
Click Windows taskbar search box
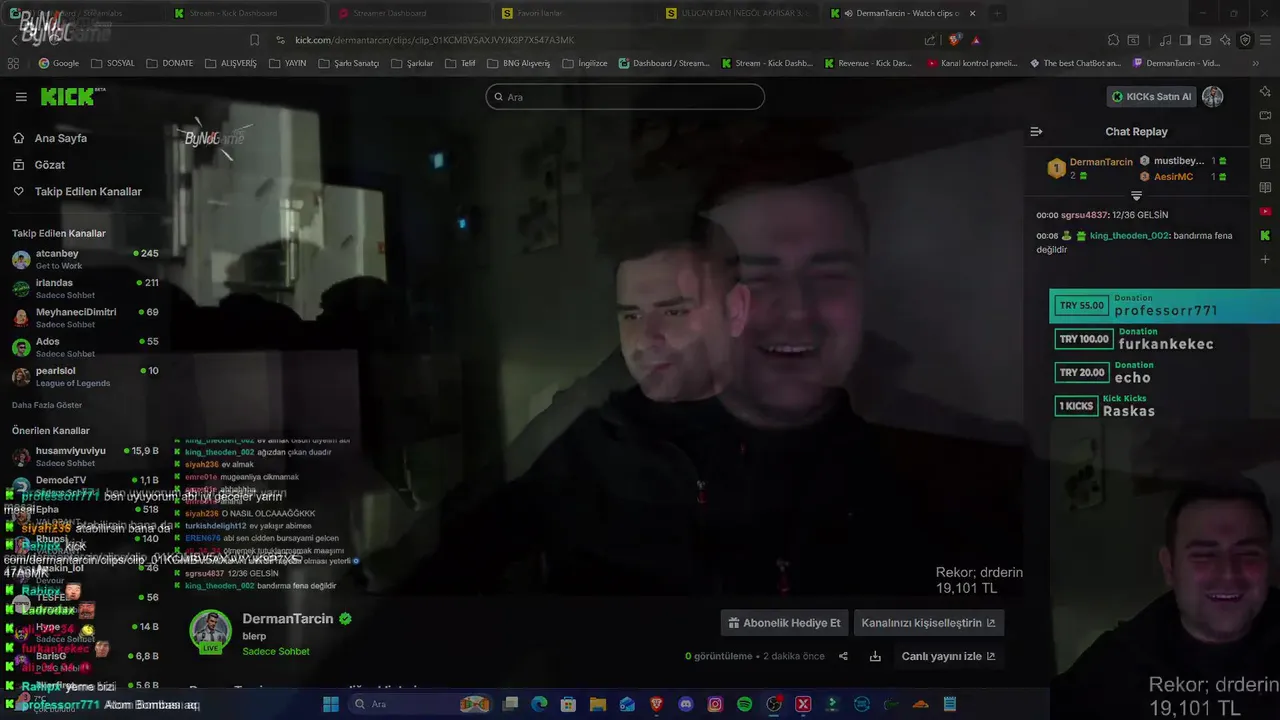tap(420, 704)
